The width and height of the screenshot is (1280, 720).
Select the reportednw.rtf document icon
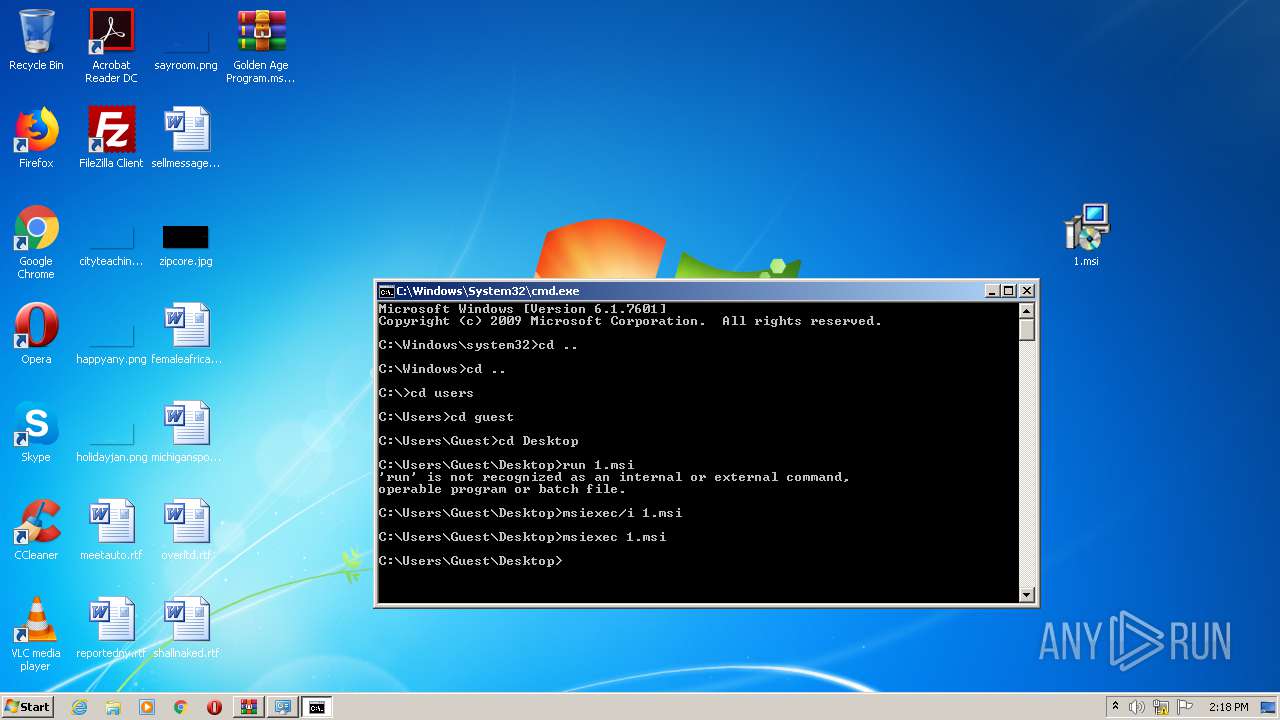tap(111, 628)
